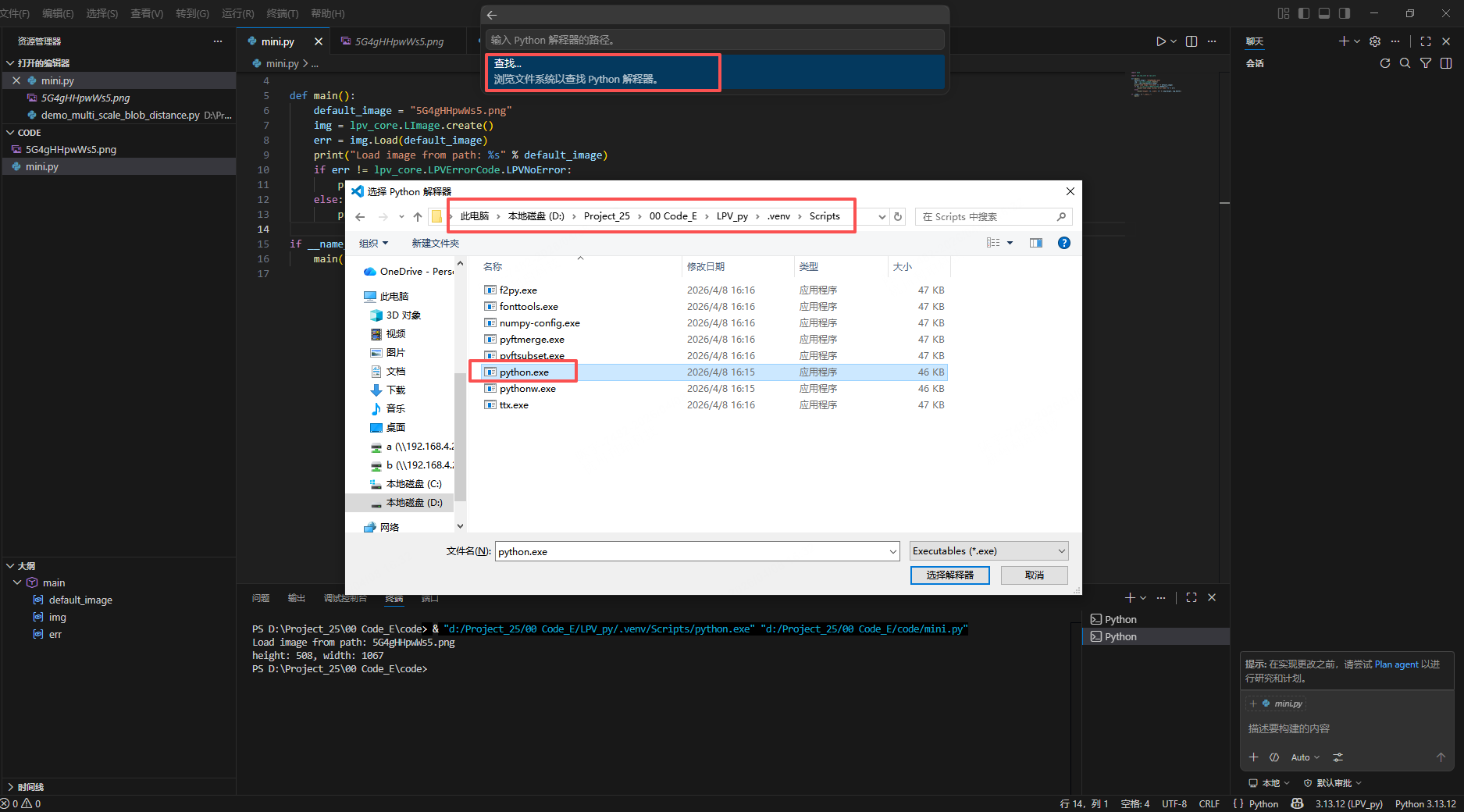The image size is (1464, 812).
Task: Toggle the primary side bar layout icon
Action: [x=1304, y=13]
